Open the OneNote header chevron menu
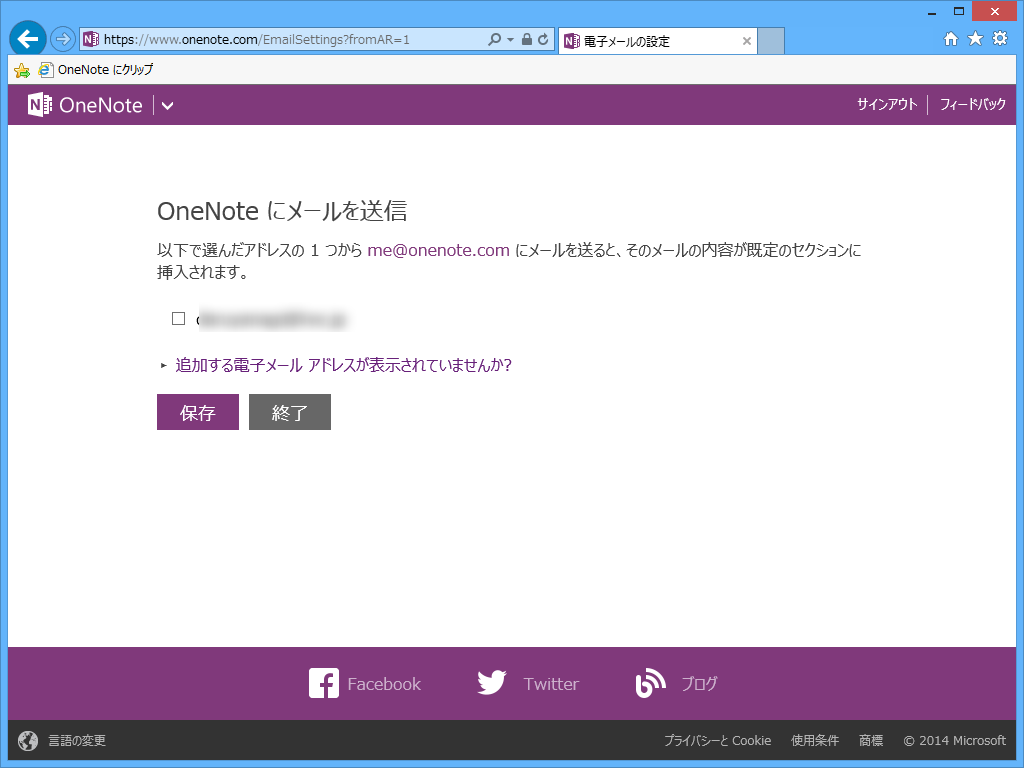This screenshot has width=1024, height=768. pyautogui.click(x=166, y=104)
